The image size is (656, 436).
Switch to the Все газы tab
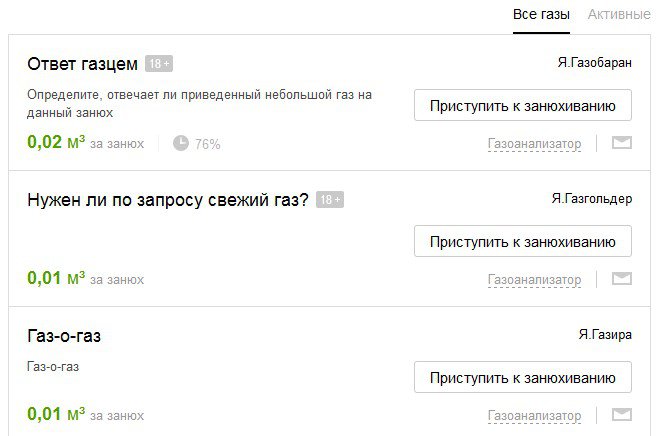(541, 15)
